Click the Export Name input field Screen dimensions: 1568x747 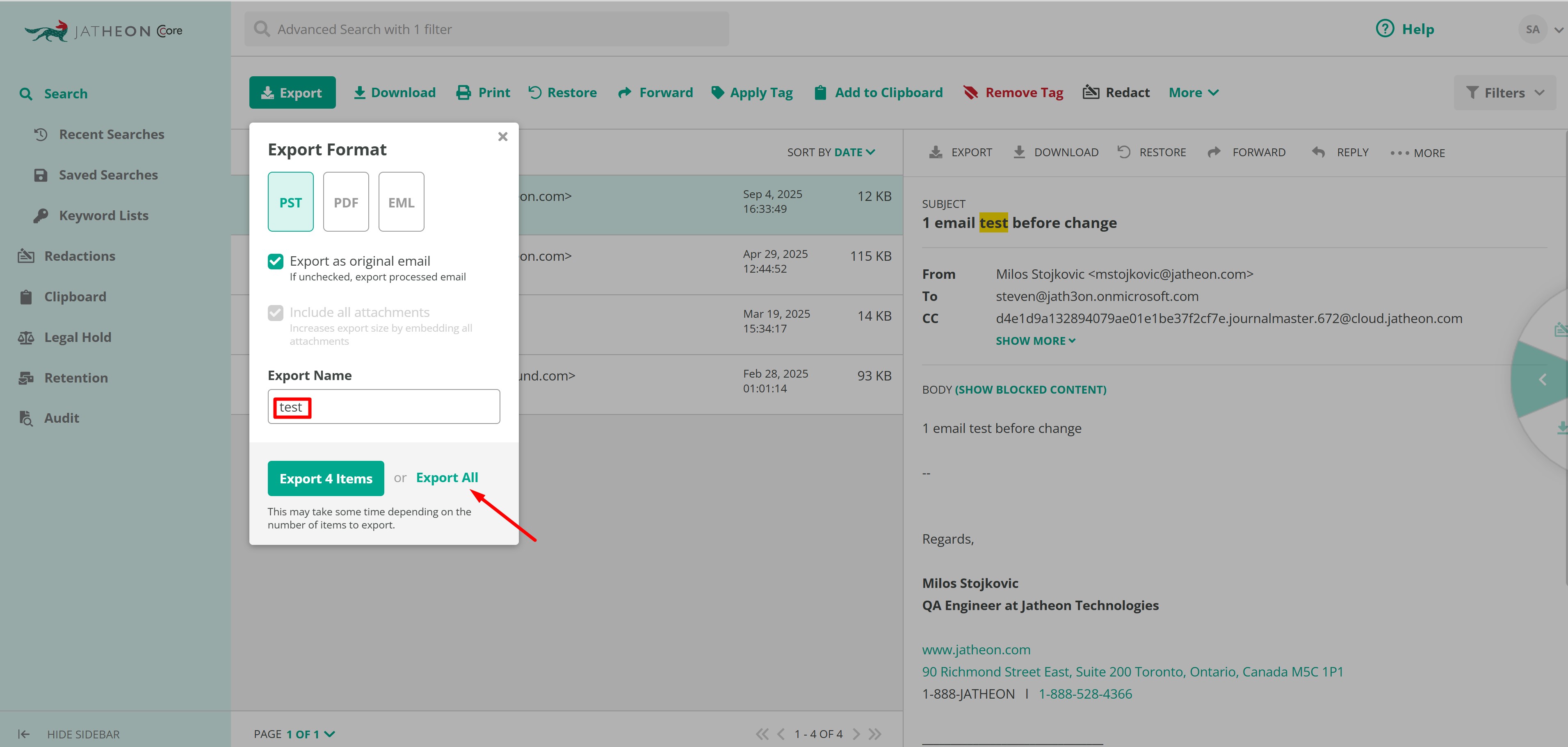(x=383, y=406)
